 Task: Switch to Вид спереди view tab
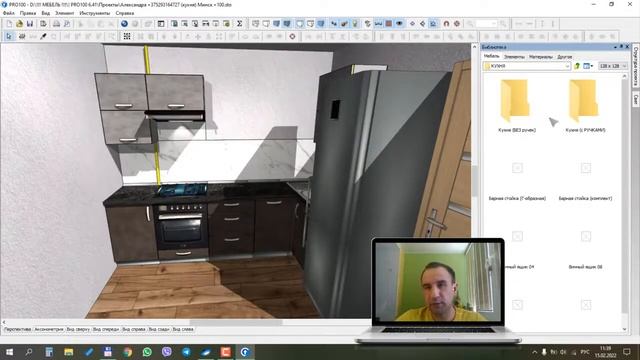106,329
